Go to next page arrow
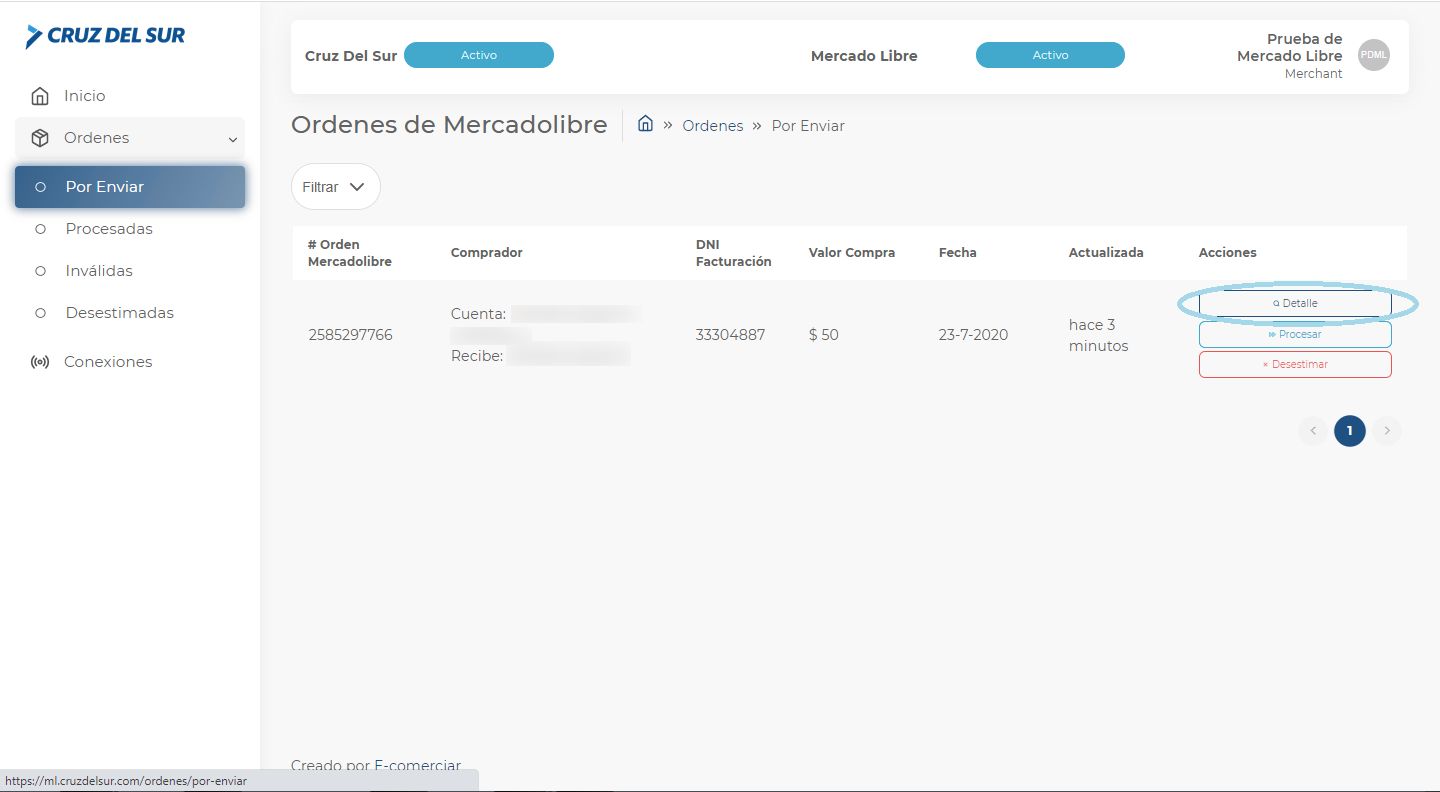Image resolution: width=1440 pixels, height=792 pixels. click(x=1386, y=431)
